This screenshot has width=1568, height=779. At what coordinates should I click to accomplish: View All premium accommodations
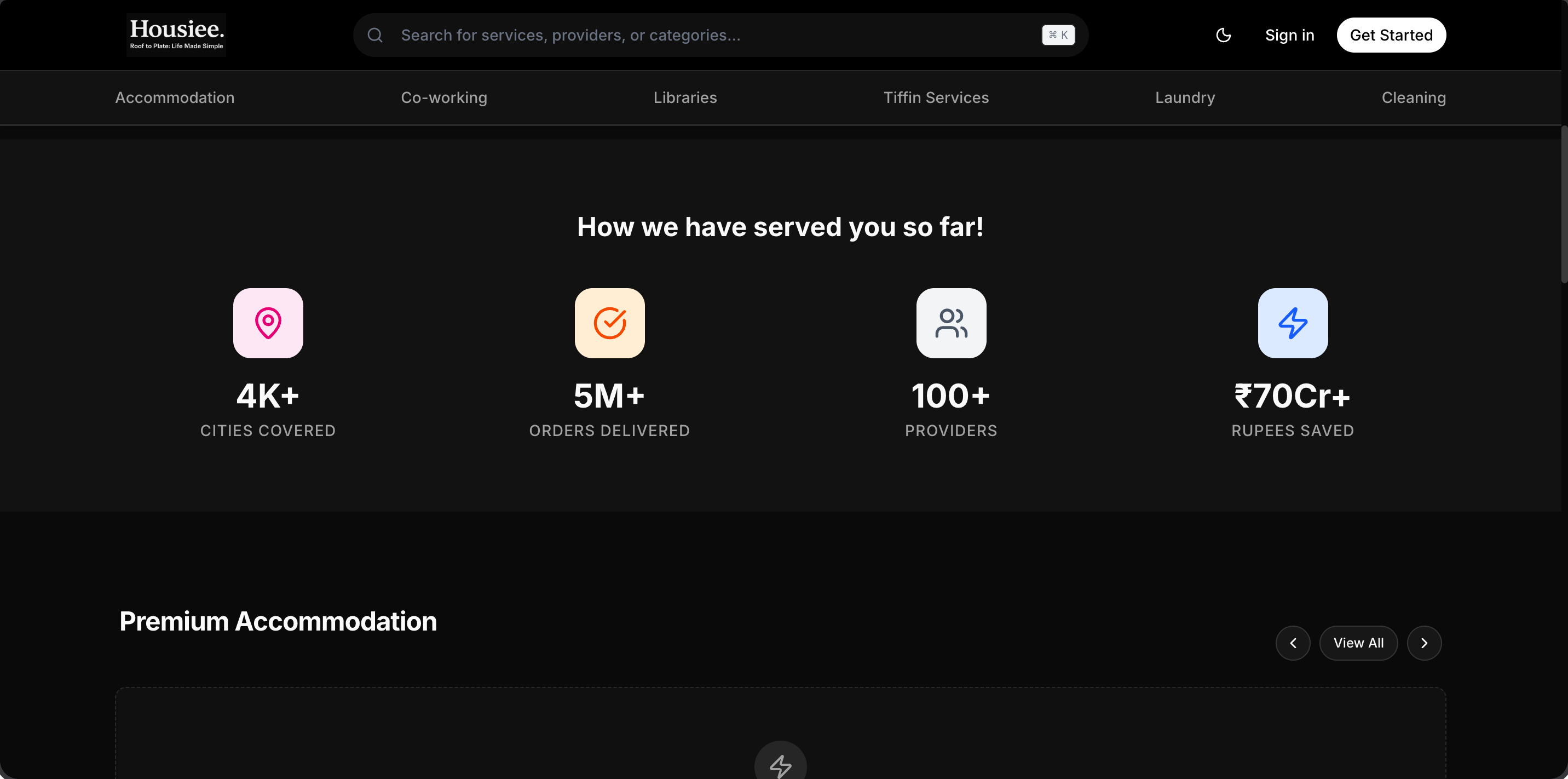pyautogui.click(x=1358, y=643)
